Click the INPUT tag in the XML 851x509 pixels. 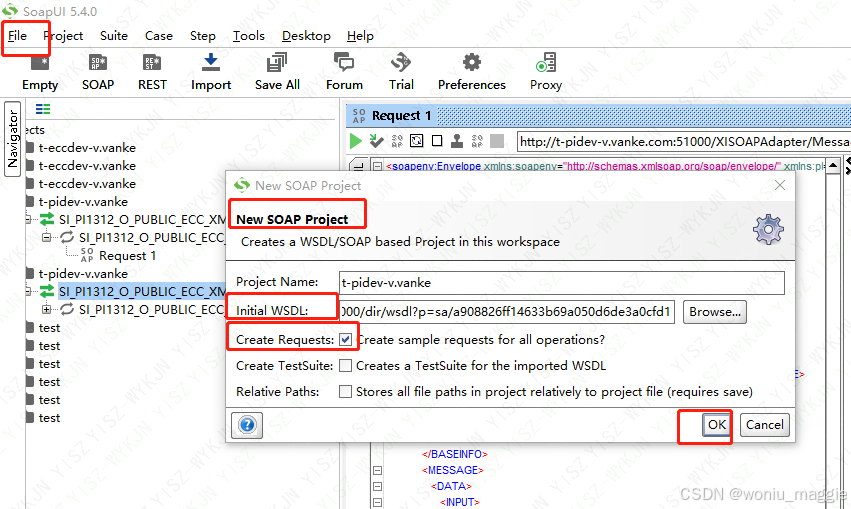click(x=460, y=502)
